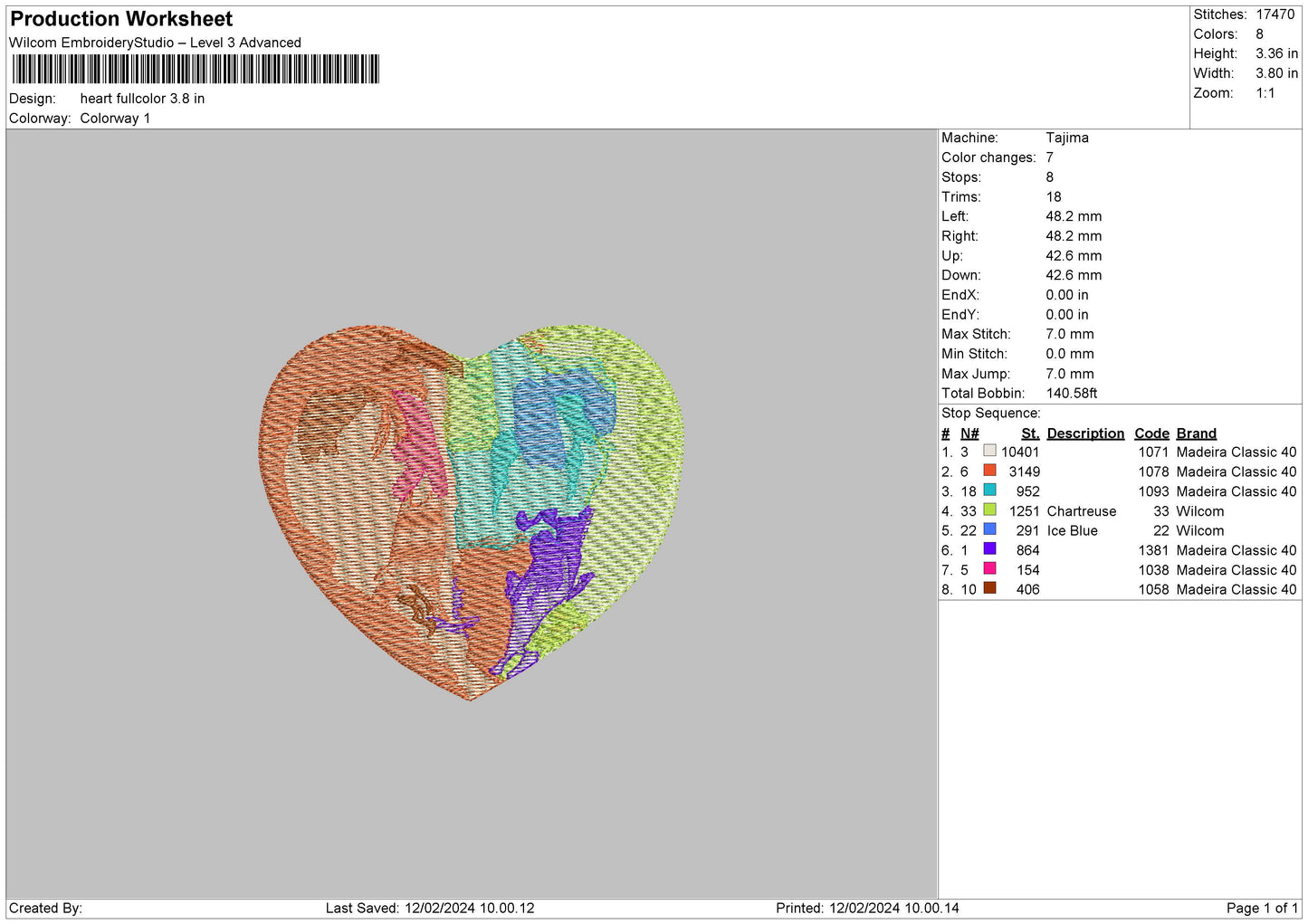Click the Colors value 8
Screen dimensions: 1308x924
(1259, 34)
